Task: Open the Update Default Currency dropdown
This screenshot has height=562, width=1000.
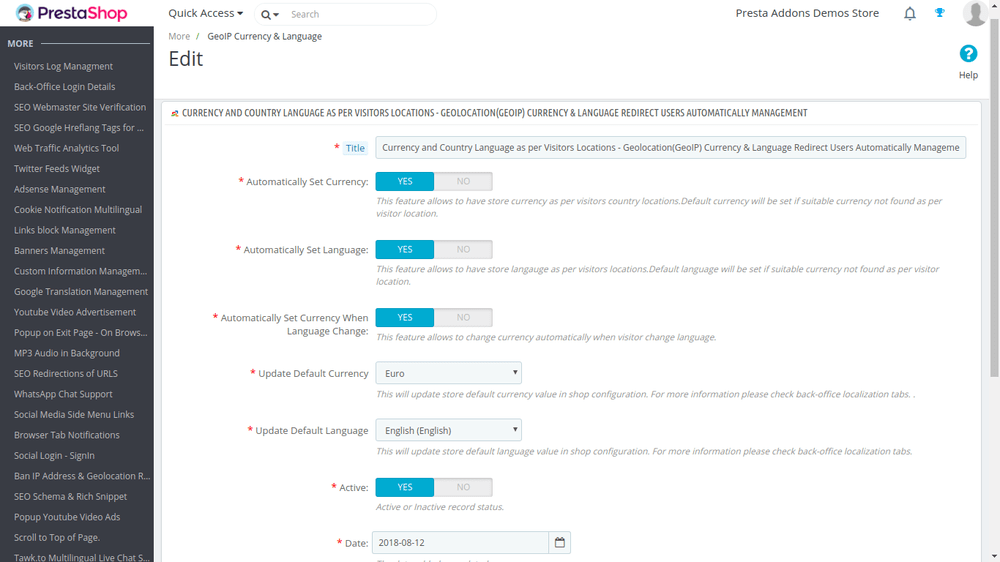Action: (x=448, y=373)
